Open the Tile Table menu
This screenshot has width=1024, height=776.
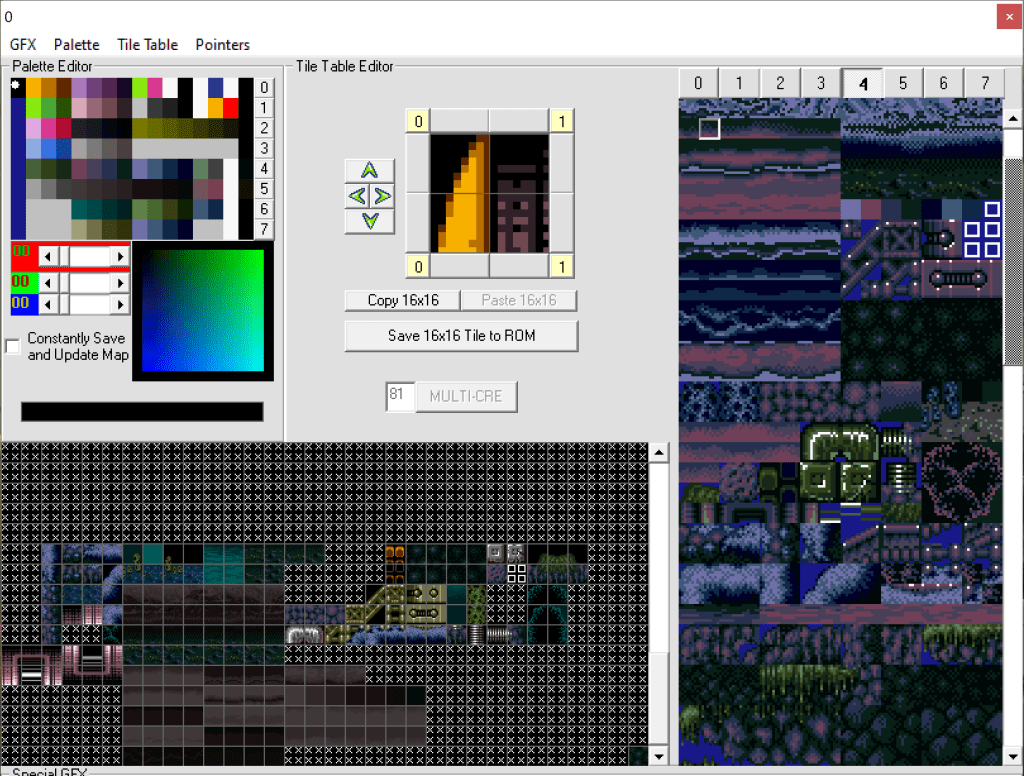147,45
